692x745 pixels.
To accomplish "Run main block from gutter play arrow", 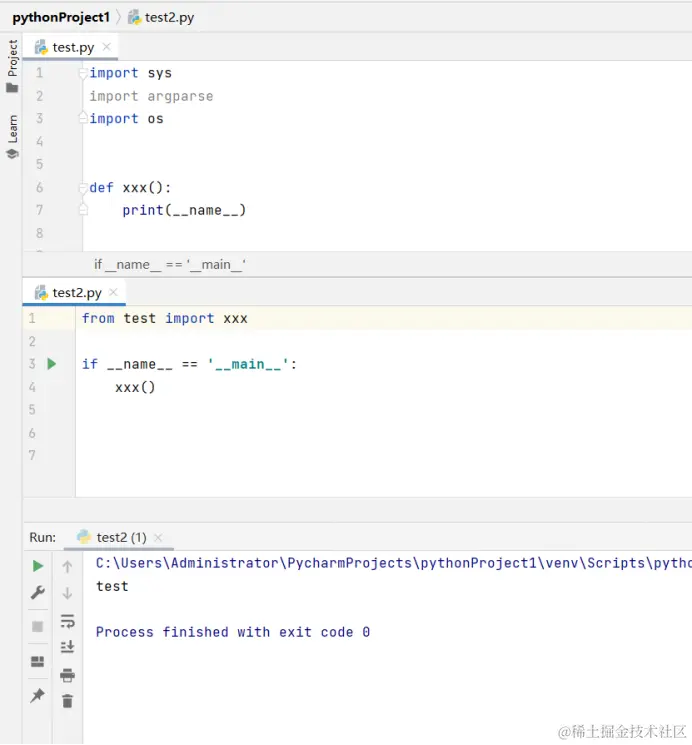I will pyautogui.click(x=52, y=364).
